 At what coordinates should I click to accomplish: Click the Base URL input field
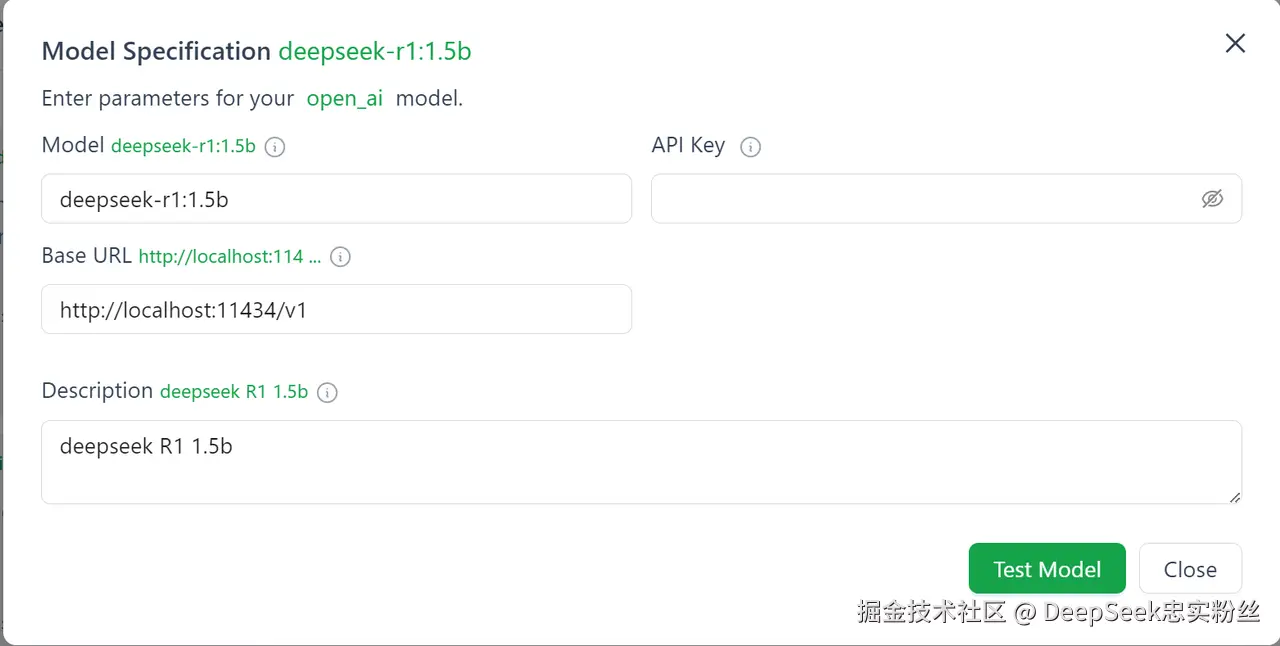pyautogui.click(x=336, y=309)
